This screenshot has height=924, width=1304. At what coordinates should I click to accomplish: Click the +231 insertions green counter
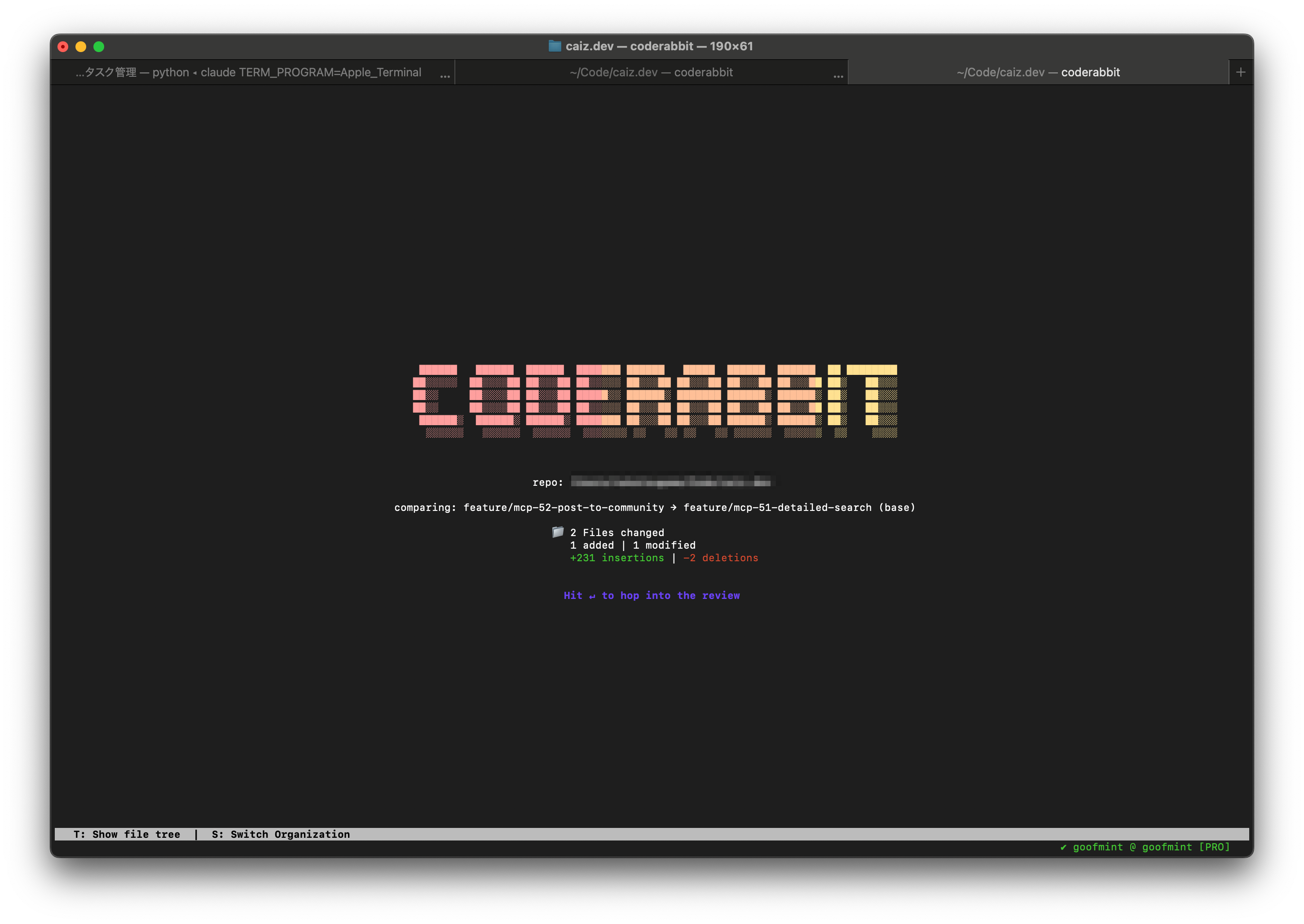pyautogui.click(x=617, y=558)
